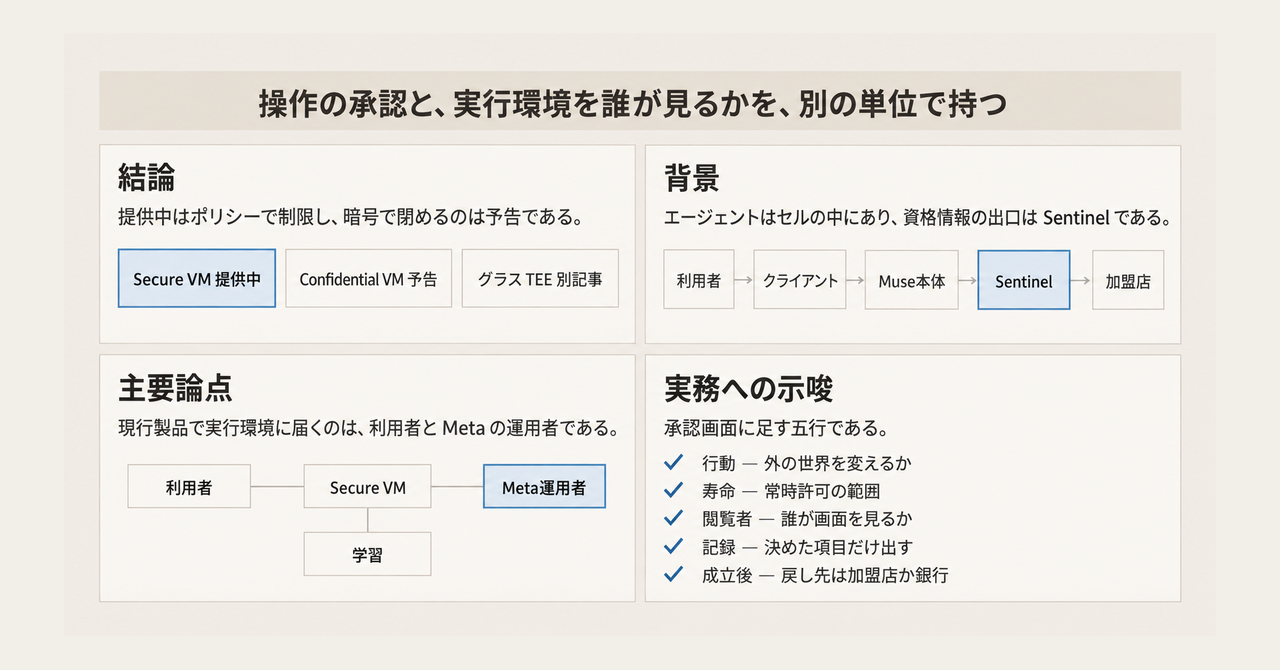Click the checkmark beside 寿命
The image size is (1280, 670).
(x=673, y=491)
